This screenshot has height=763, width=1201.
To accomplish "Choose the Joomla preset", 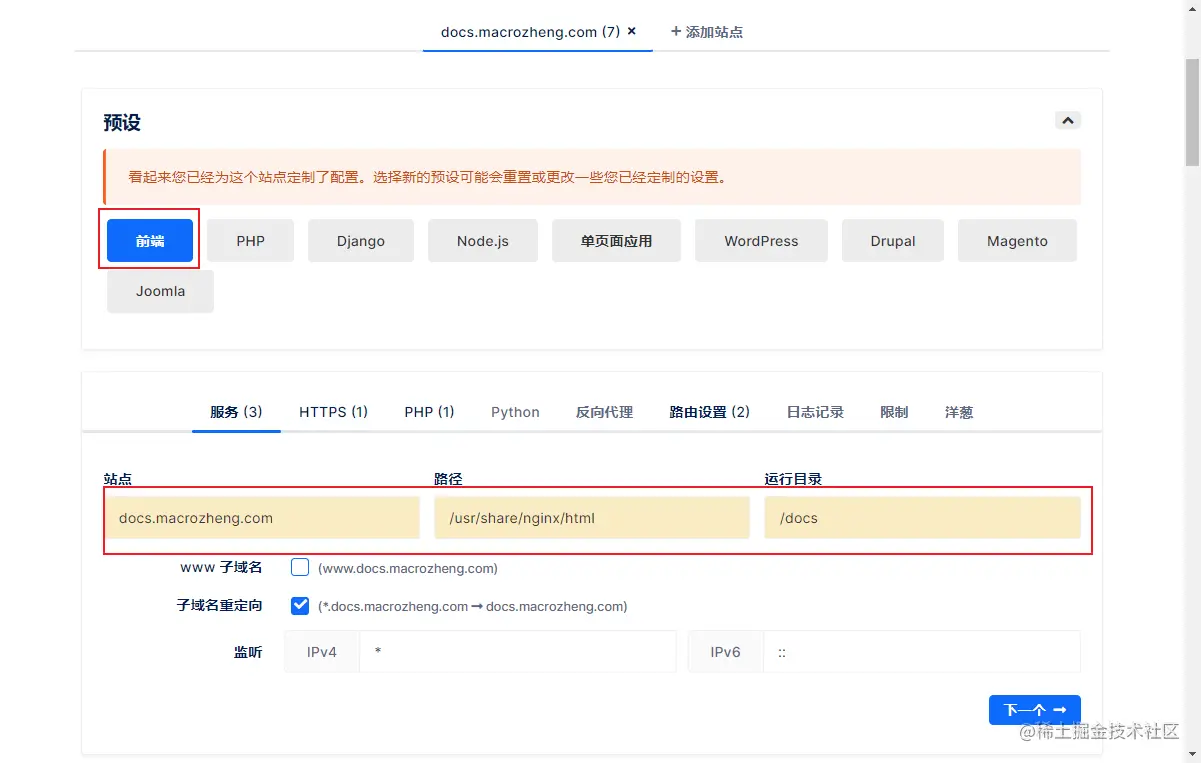I will point(160,291).
